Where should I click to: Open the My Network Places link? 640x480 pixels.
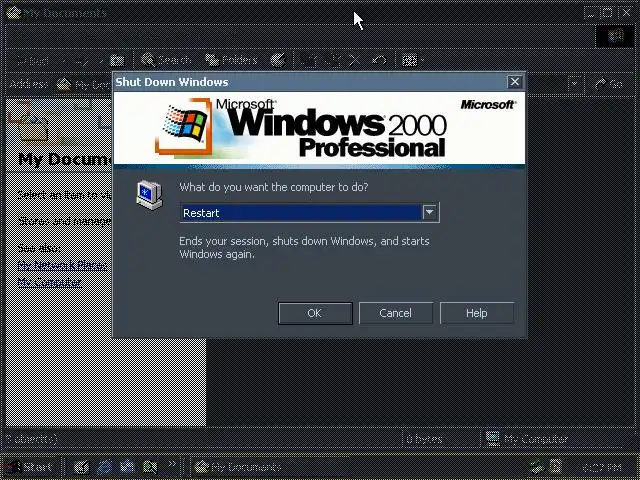[x=62, y=265]
